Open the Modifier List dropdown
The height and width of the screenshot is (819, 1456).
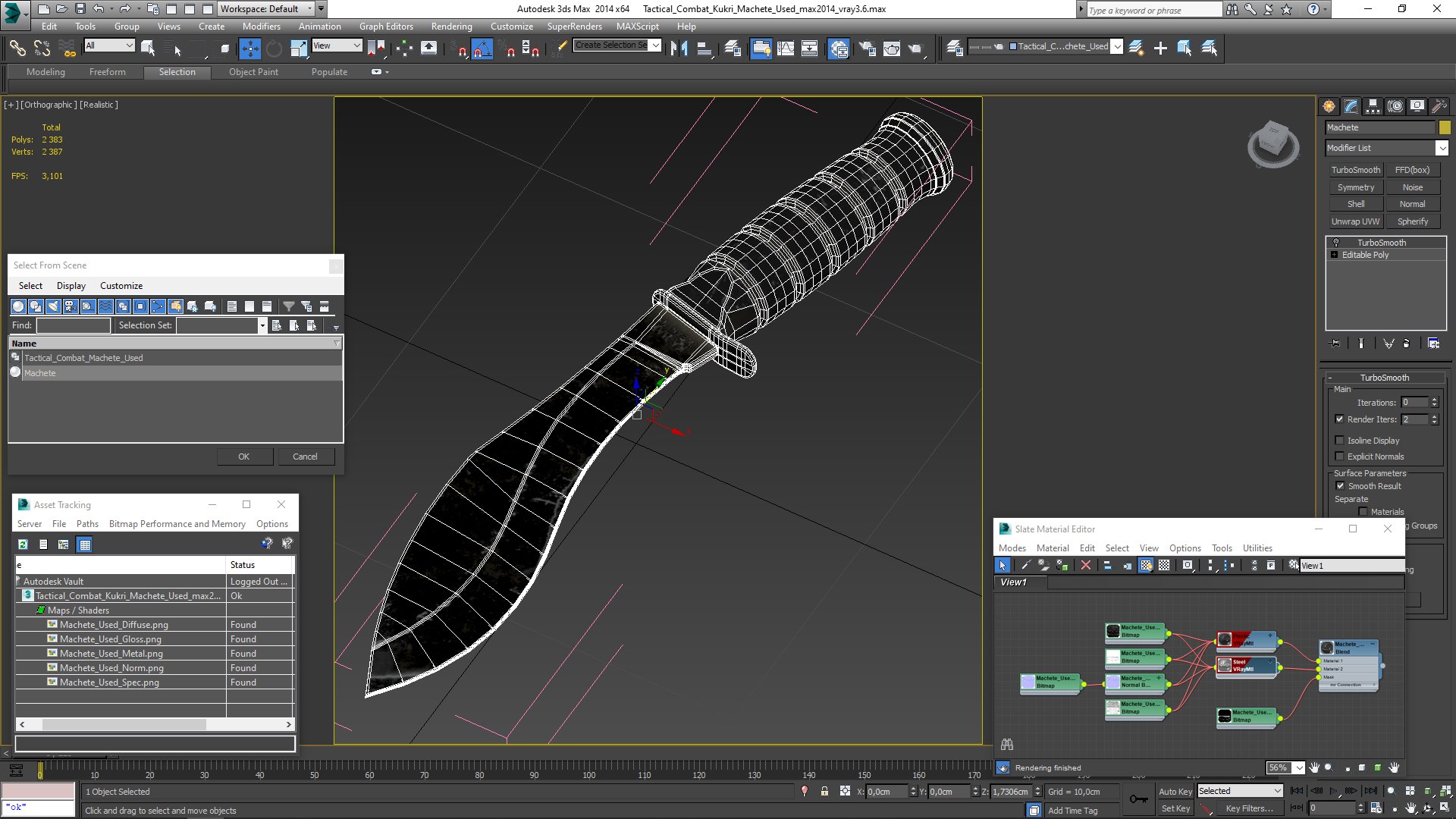tap(1441, 148)
